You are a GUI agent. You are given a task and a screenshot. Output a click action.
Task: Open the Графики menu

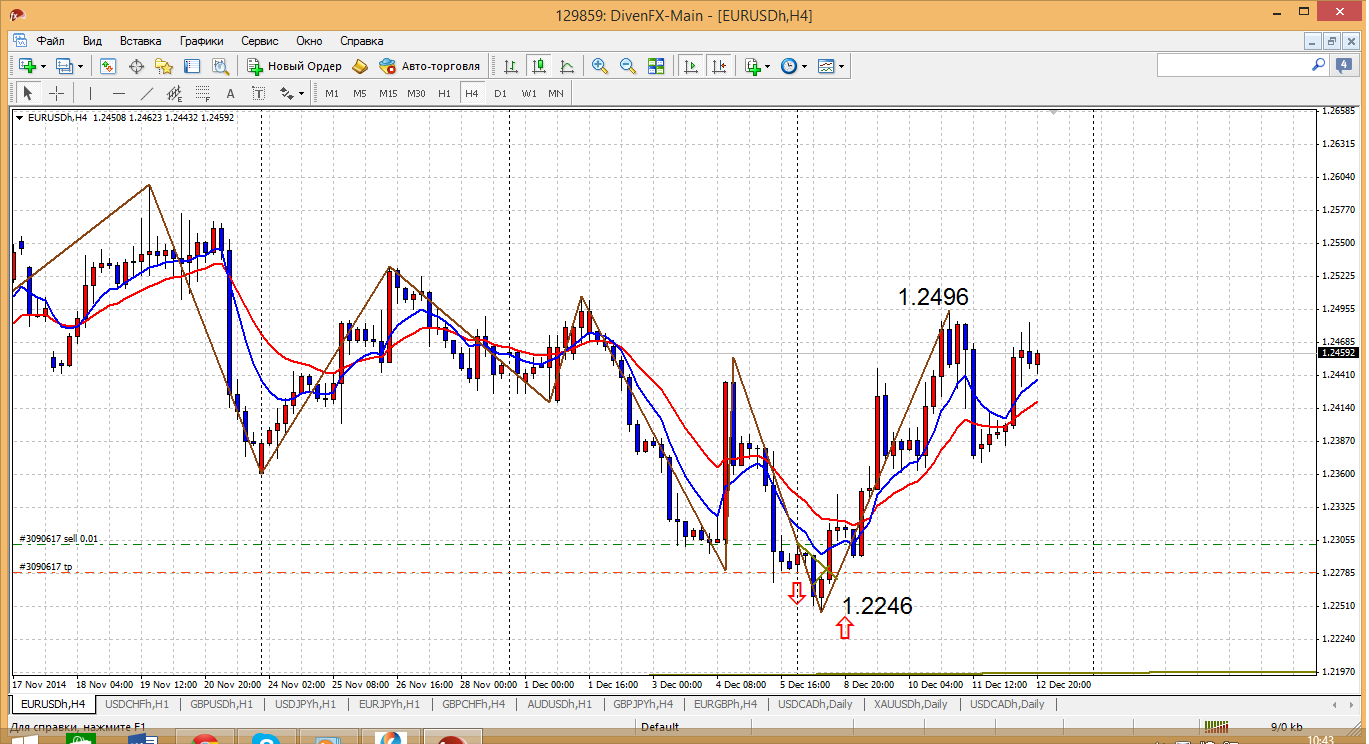click(201, 41)
